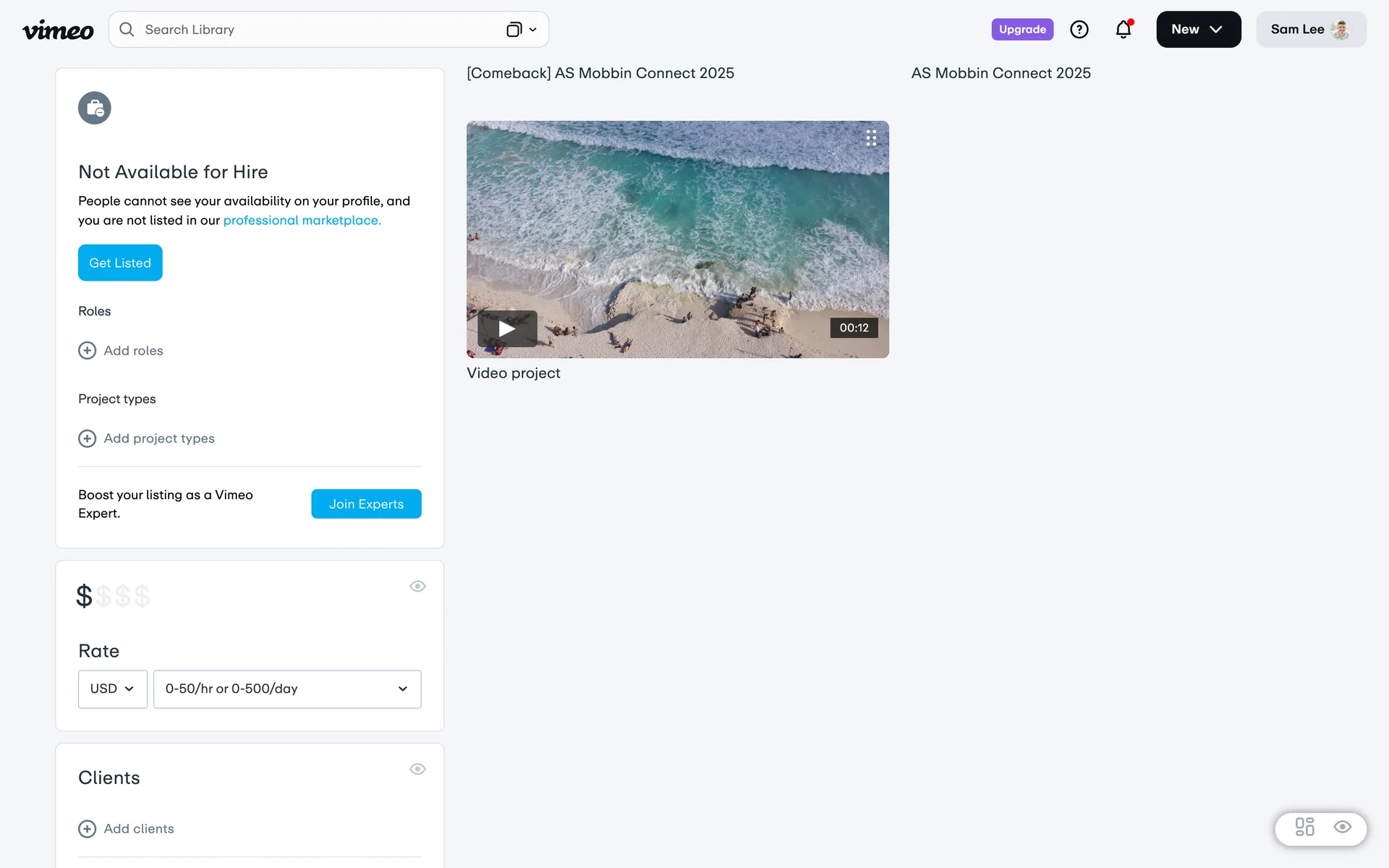
Task: Expand the New button dropdown
Action: (1198, 30)
